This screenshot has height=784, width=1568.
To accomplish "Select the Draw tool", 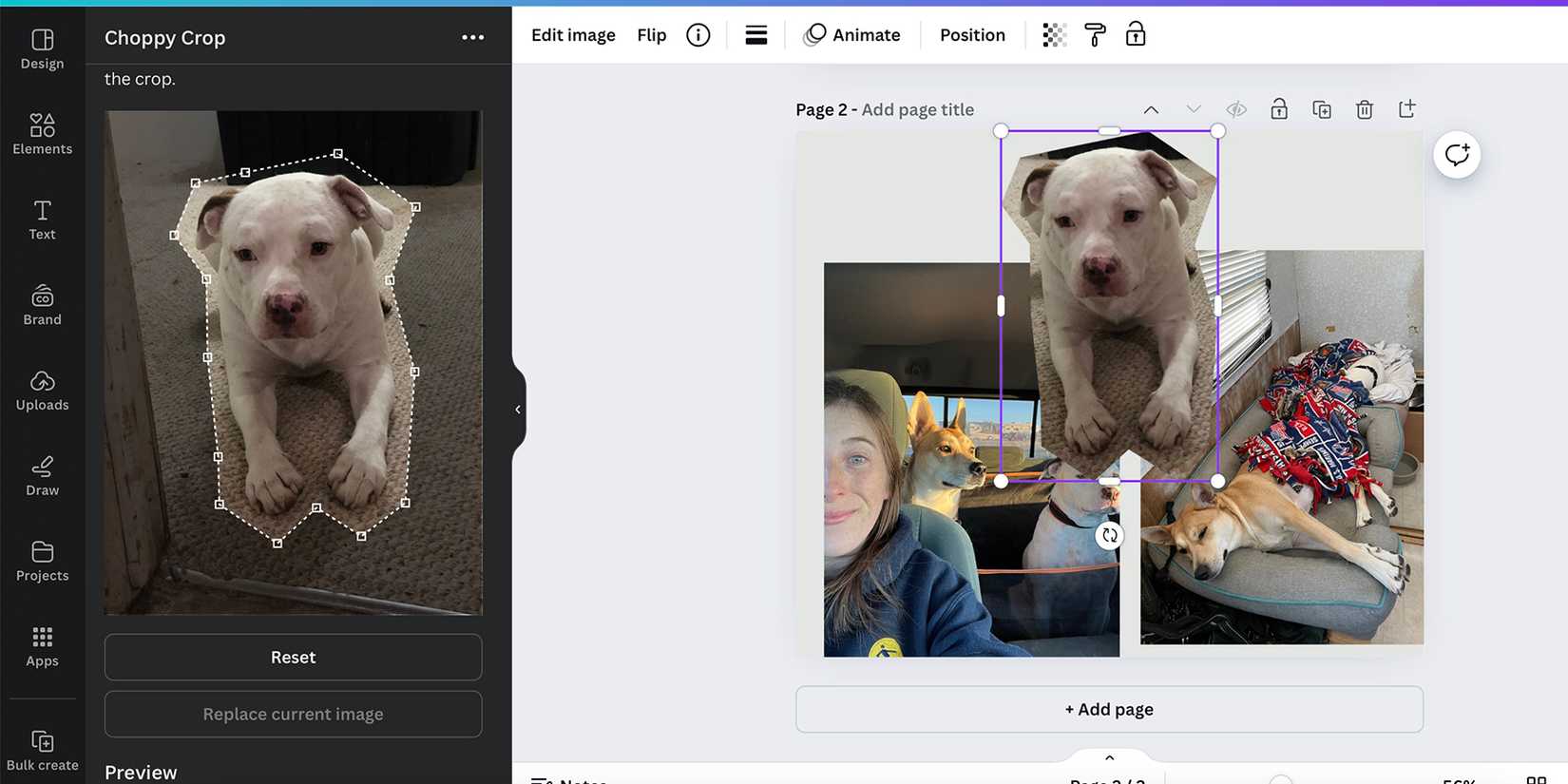I will [x=42, y=476].
